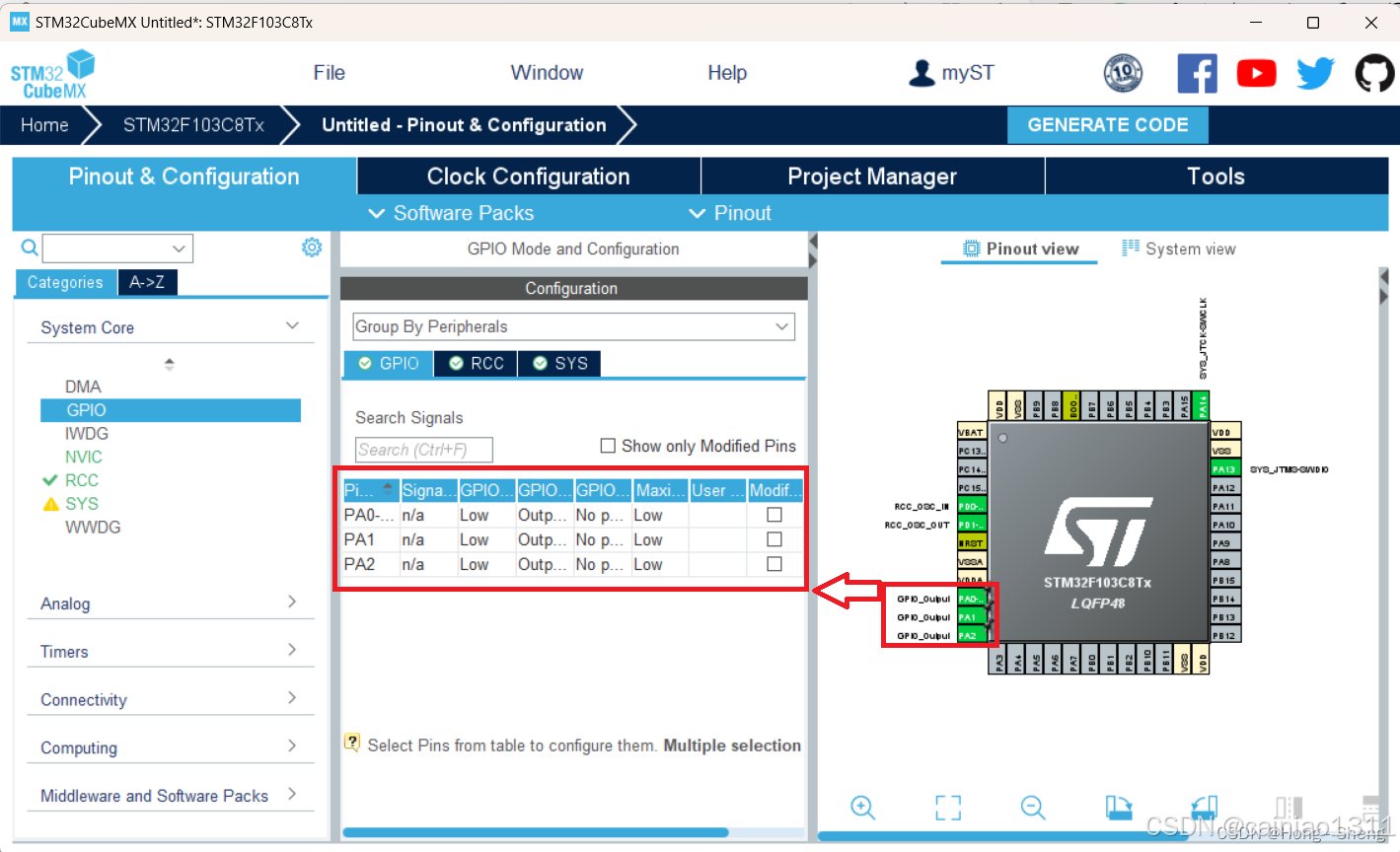Select SYS in the System Core list
The image size is (1400, 852).
[x=82, y=503]
